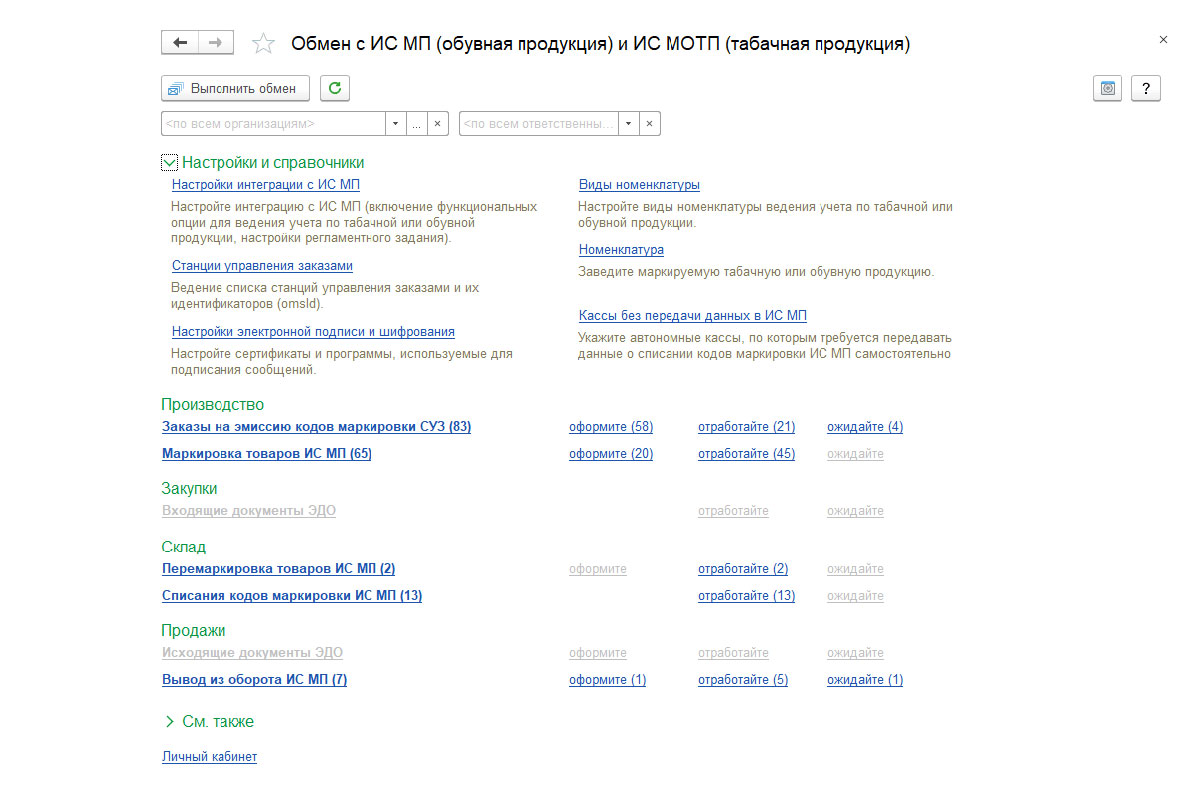Viewport: 1200px width, 793px height.
Task: Add page to favorites with star icon
Action: pyautogui.click(x=263, y=44)
